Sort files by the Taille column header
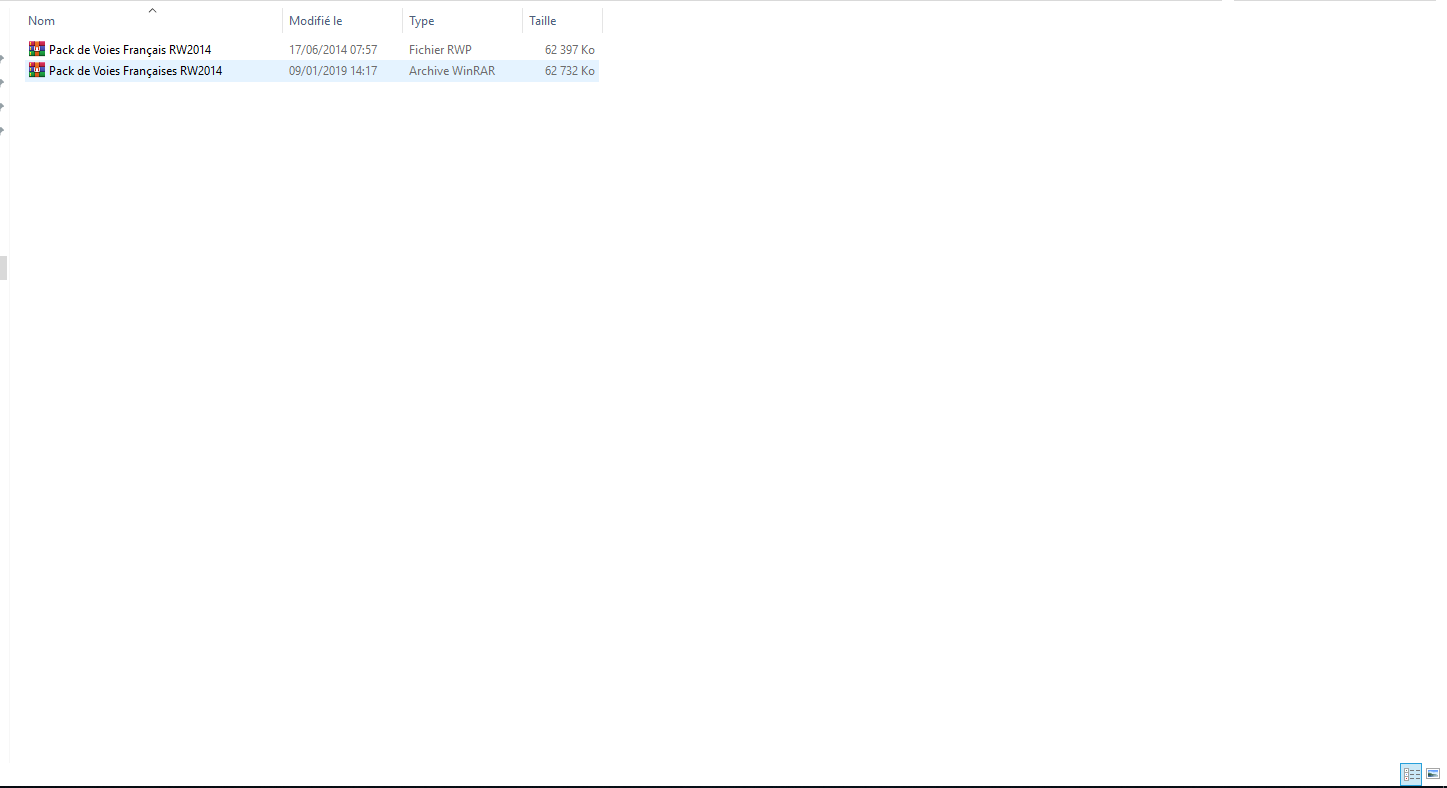The width and height of the screenshot is (1447, 788). pos(563,21)
